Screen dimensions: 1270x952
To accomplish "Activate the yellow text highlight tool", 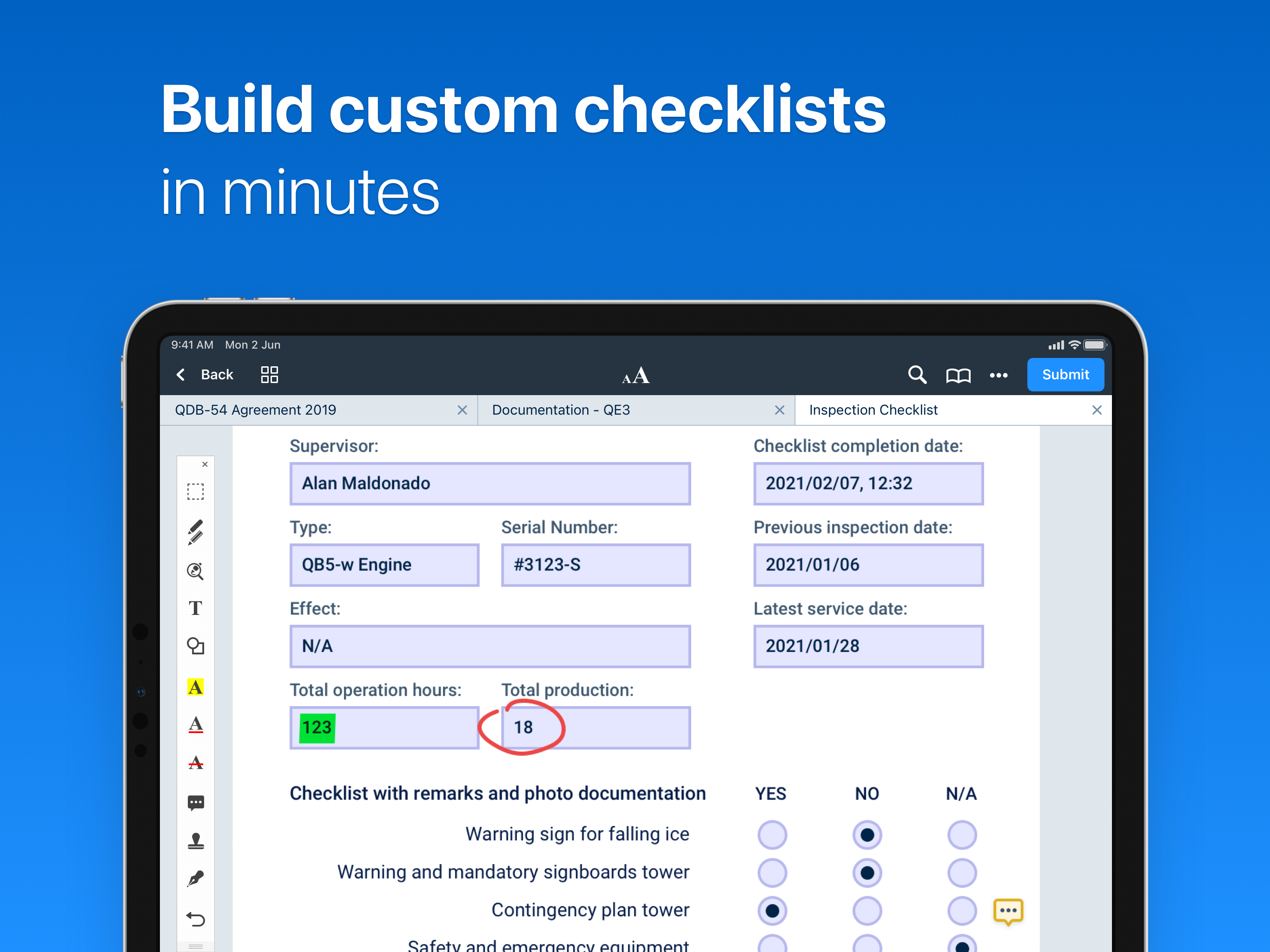I will coord(195,687).
